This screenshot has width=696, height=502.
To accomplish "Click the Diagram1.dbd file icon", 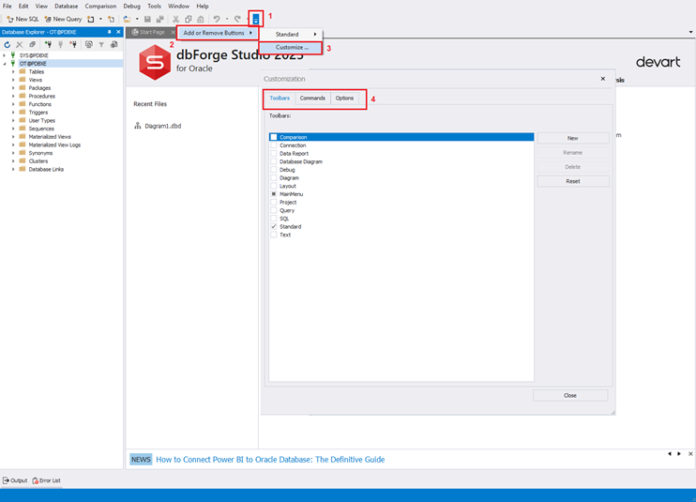I will click(138, 126).
